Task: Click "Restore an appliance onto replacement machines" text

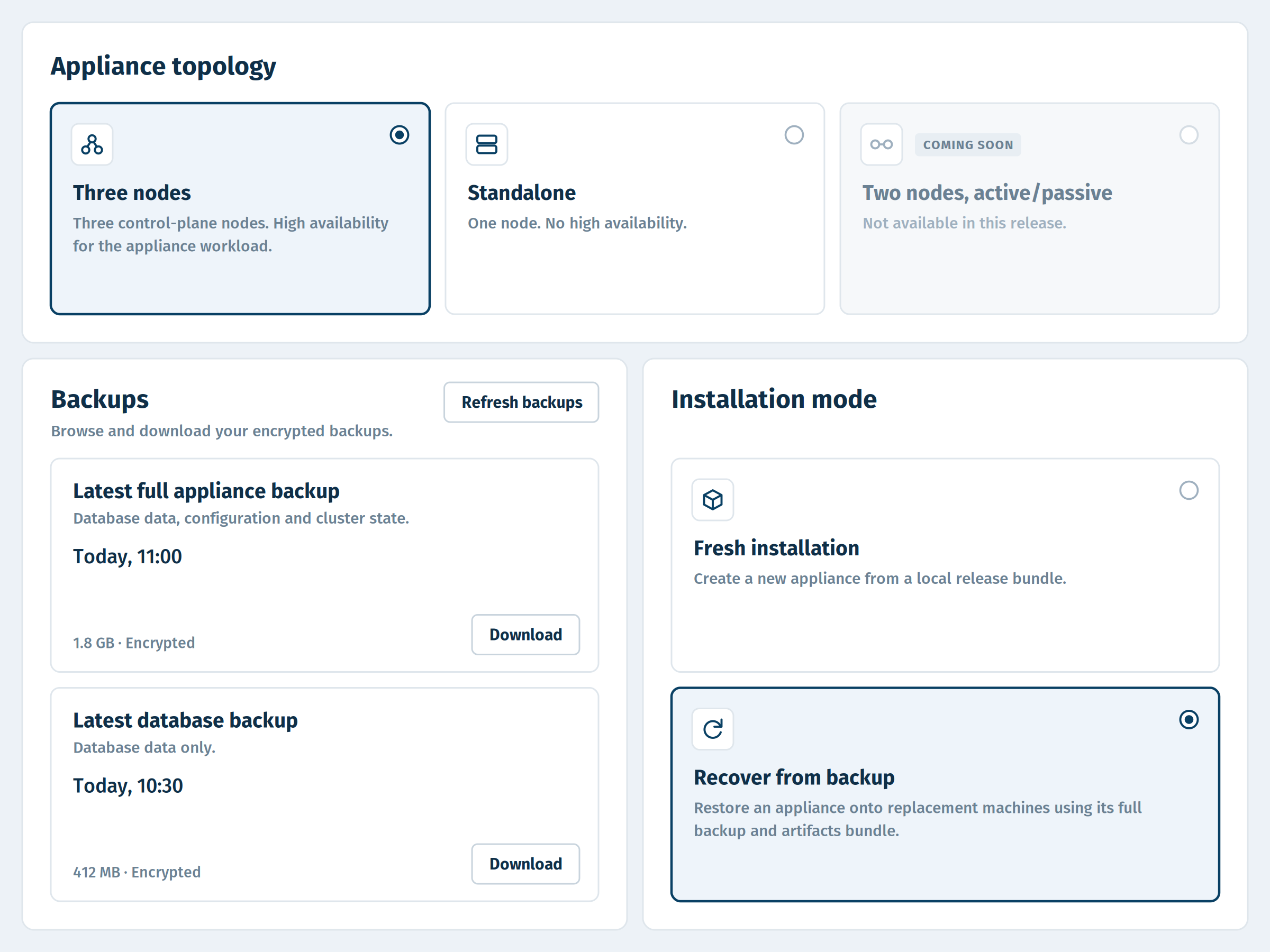Action: point(918,819)
